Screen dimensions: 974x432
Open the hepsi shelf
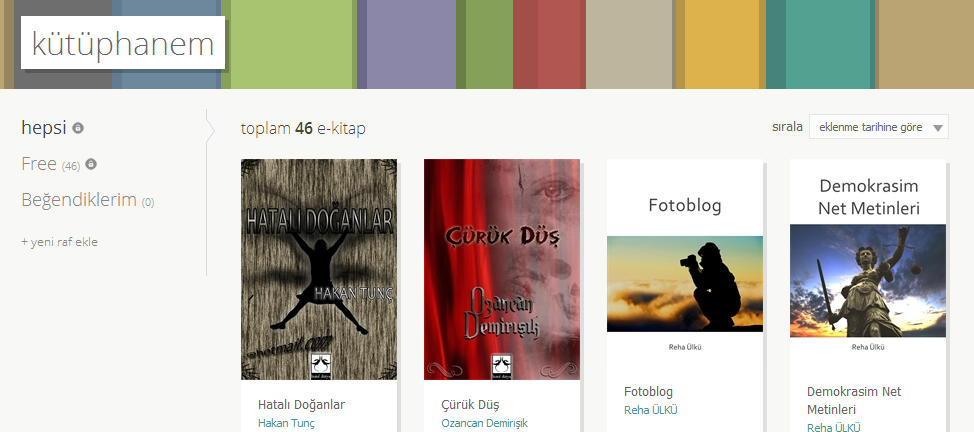43,127
